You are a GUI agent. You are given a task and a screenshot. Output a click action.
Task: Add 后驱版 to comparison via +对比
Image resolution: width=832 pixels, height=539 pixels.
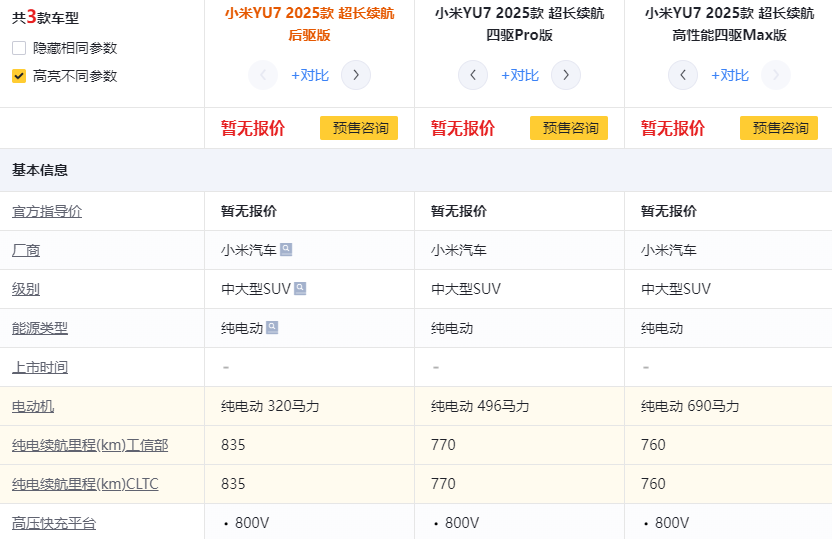point(310,75)
